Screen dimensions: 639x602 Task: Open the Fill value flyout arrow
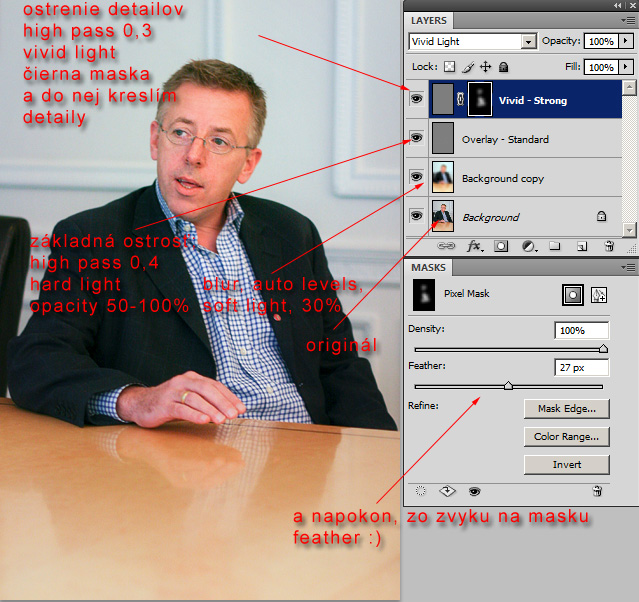(x=625, y=67)
